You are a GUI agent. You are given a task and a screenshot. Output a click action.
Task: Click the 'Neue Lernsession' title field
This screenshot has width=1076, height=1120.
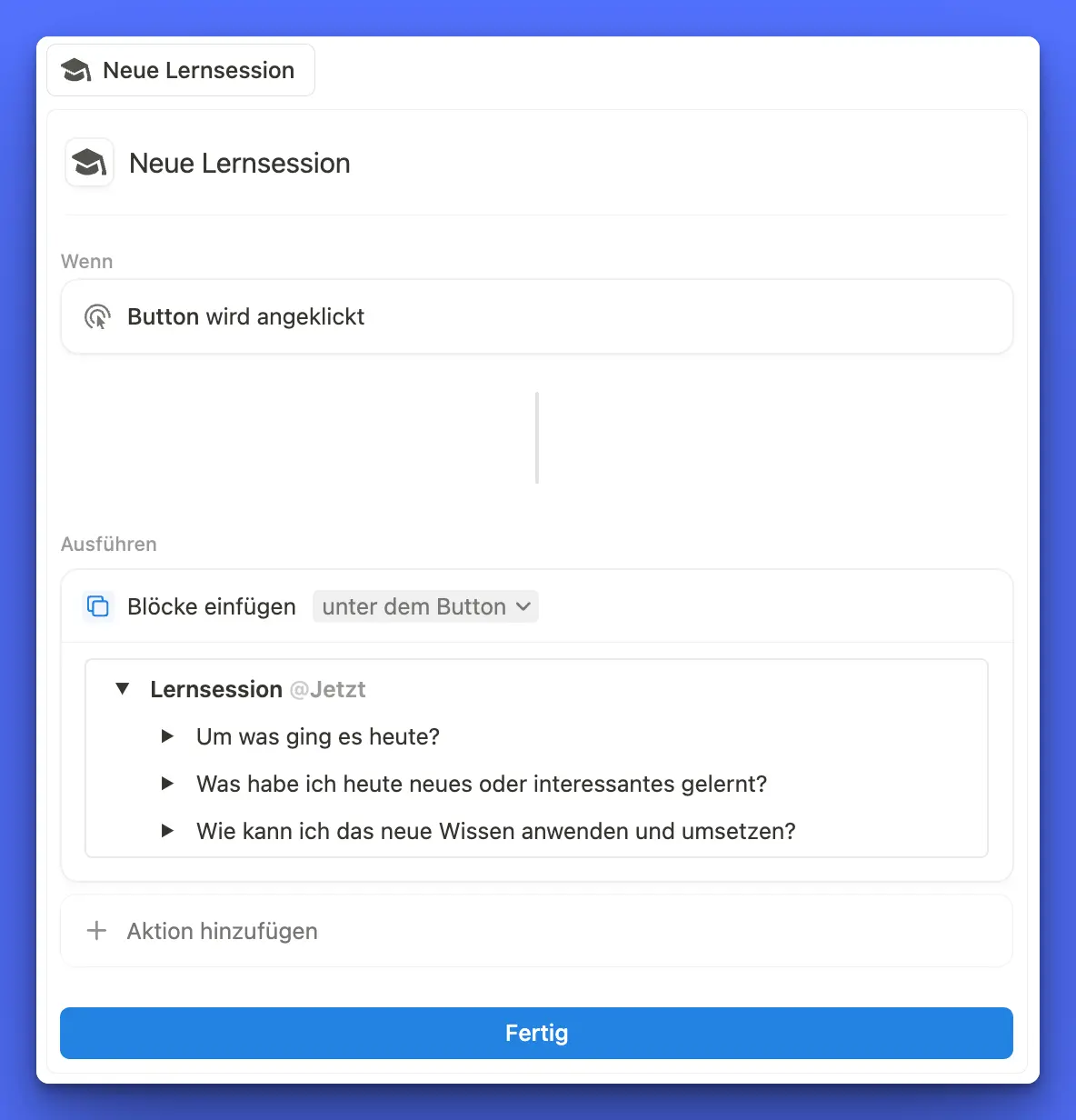240,164
